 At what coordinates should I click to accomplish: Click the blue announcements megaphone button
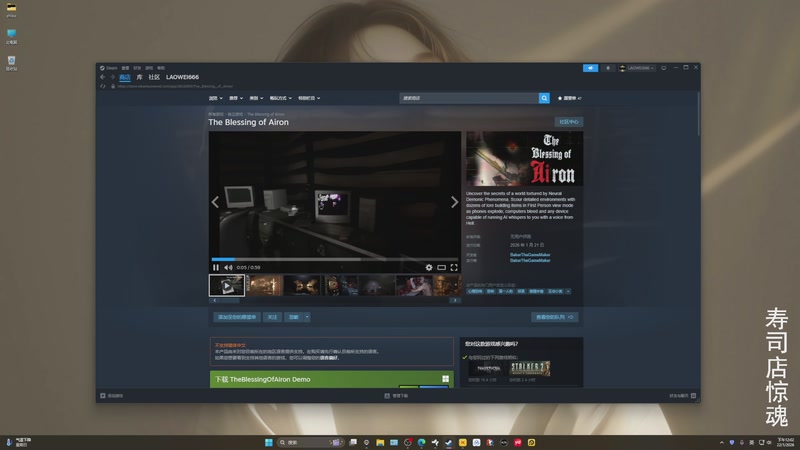coord(590,68)
